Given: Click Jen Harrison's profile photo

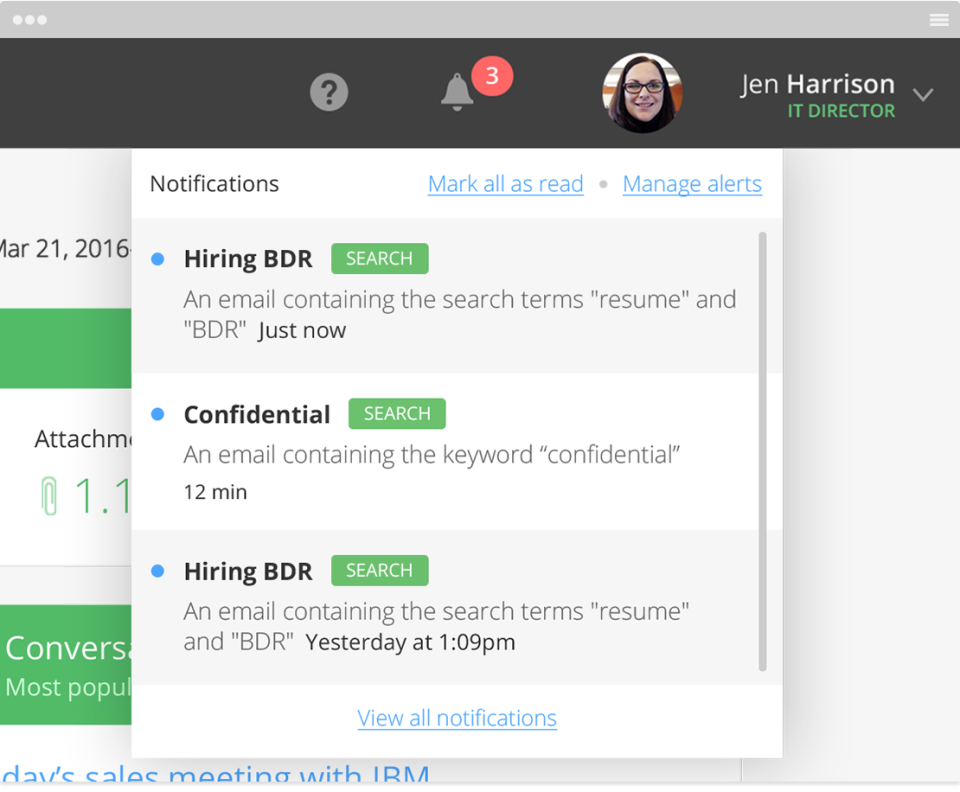Looking at the screenshot, I should 642,93.
